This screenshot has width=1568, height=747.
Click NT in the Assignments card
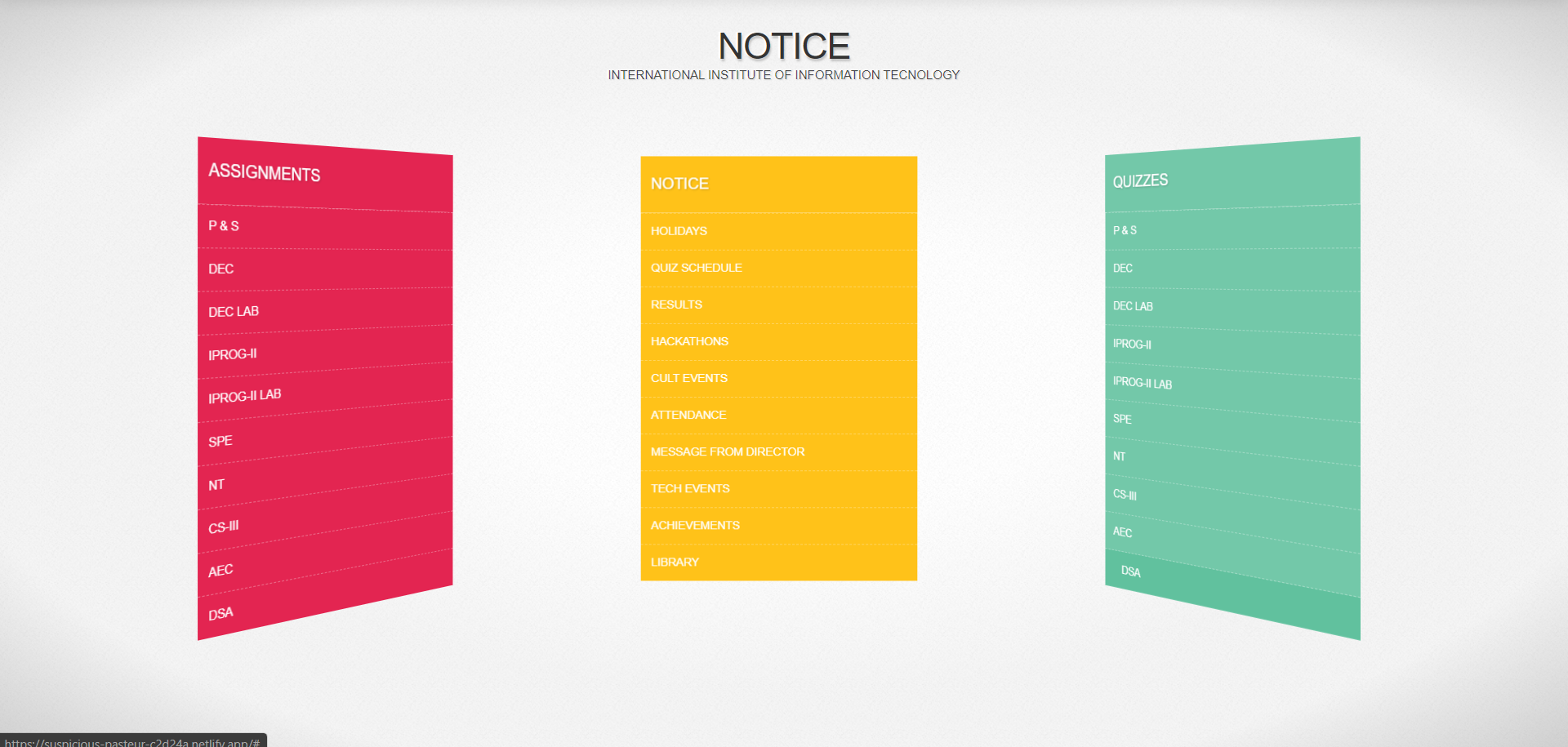click(325, 475)
